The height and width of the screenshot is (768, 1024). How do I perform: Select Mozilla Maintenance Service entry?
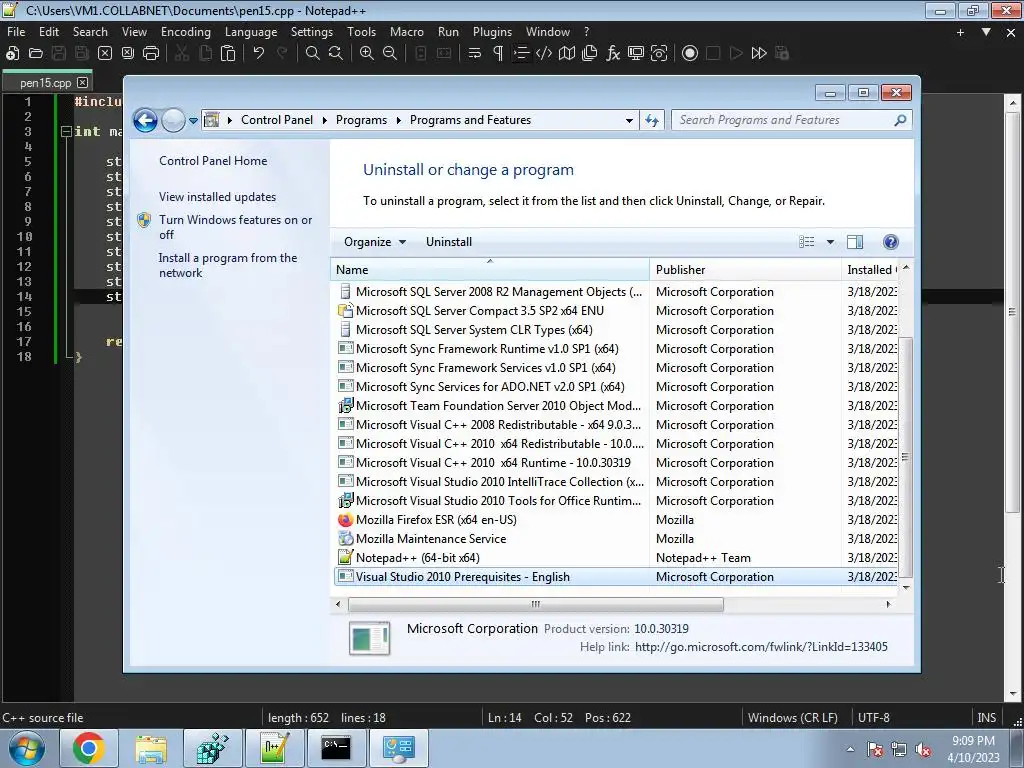tap(430, 539)
